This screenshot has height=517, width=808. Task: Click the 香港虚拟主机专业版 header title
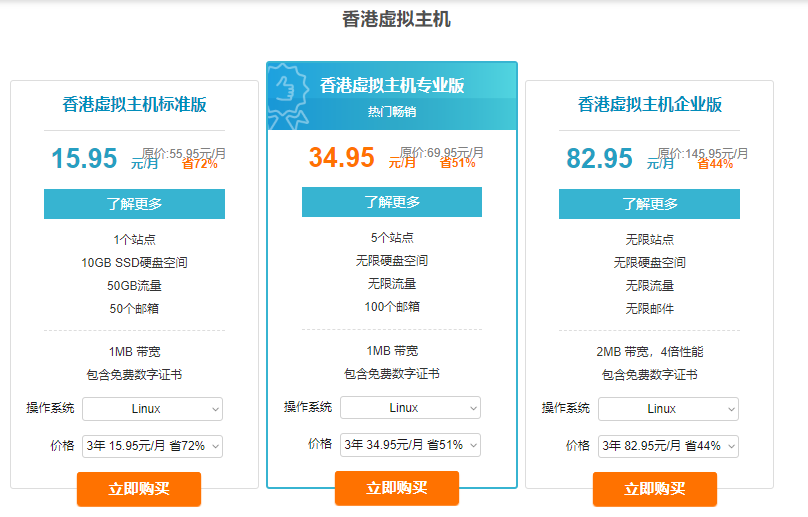pyautogui.click(x=392, y=86)
